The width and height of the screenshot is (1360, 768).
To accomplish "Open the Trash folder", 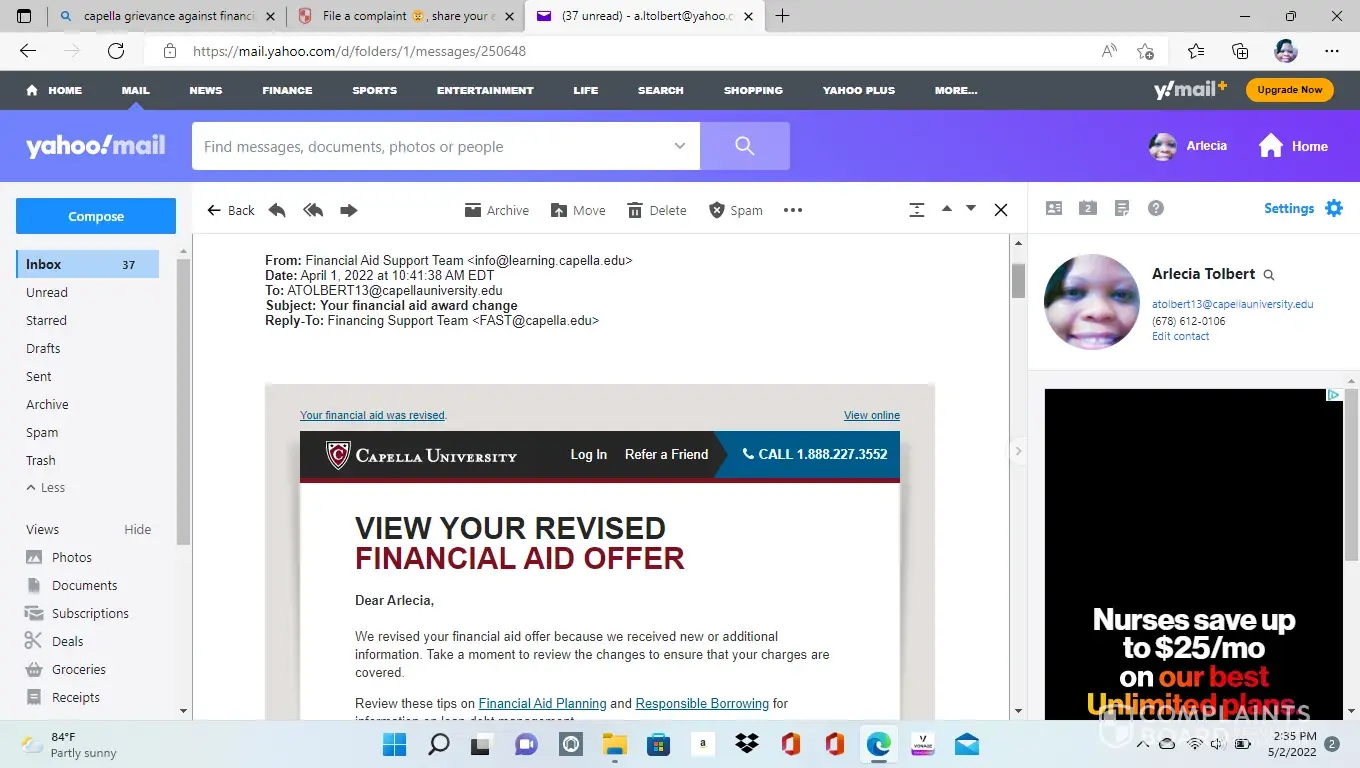I will (x=41, y=460).
